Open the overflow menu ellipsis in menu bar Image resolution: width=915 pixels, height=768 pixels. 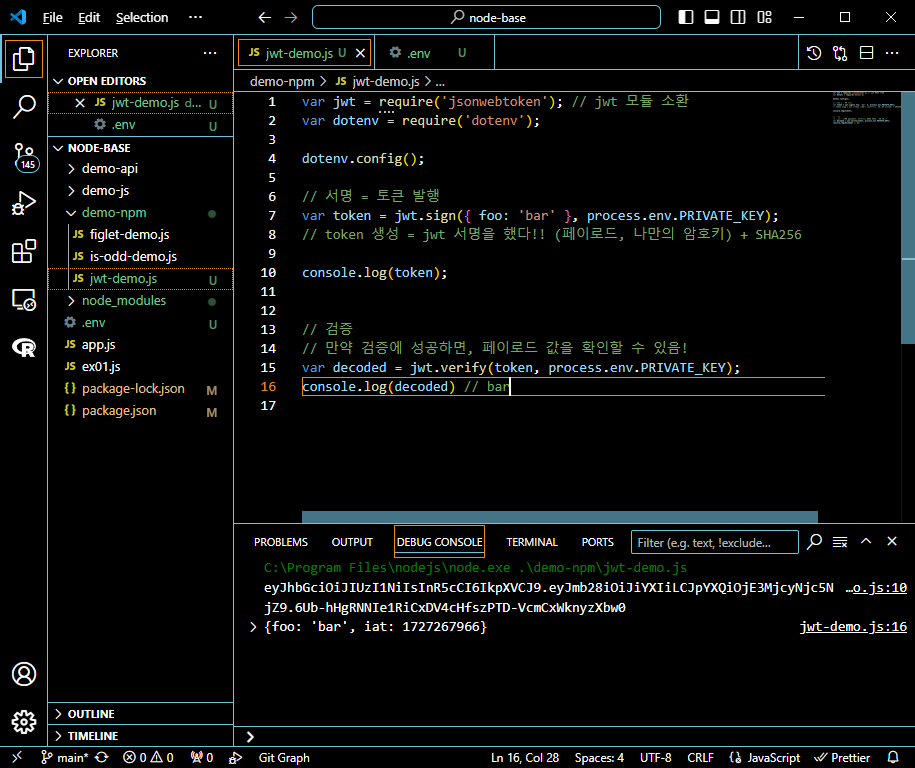click(195, 18)
